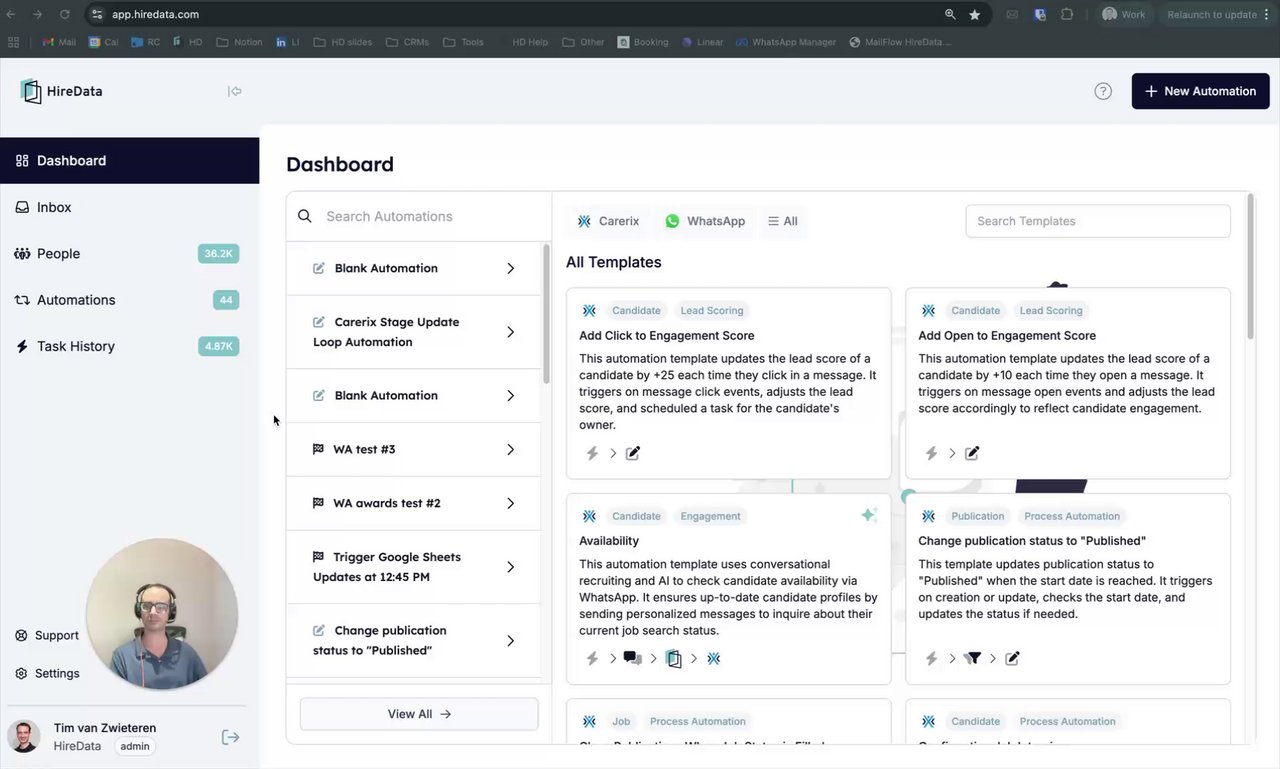
Task: Navigate to Automations in sidebar
Action: pos(76,300)
